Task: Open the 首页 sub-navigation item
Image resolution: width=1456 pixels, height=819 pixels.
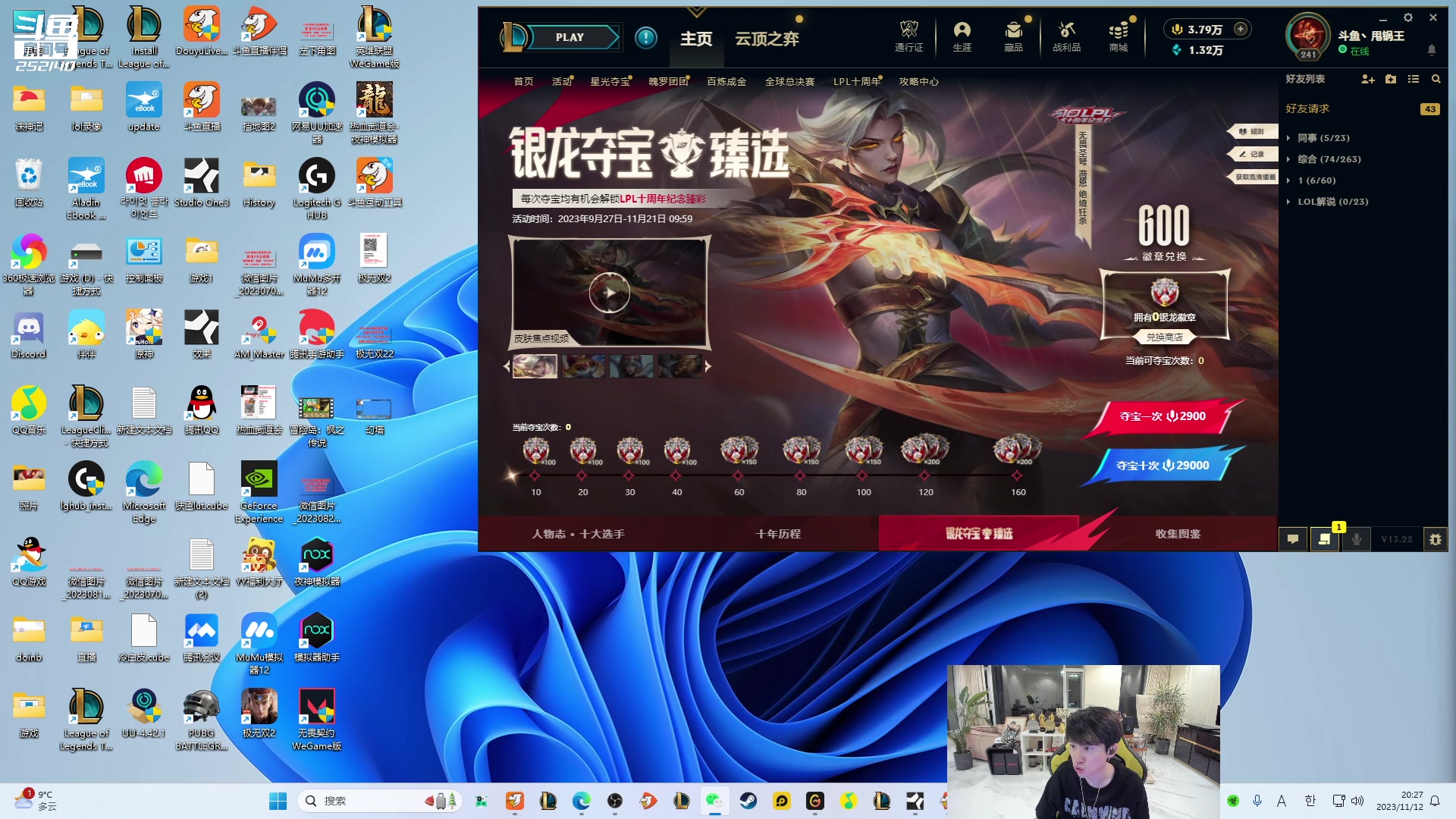Action: [523, 81]
